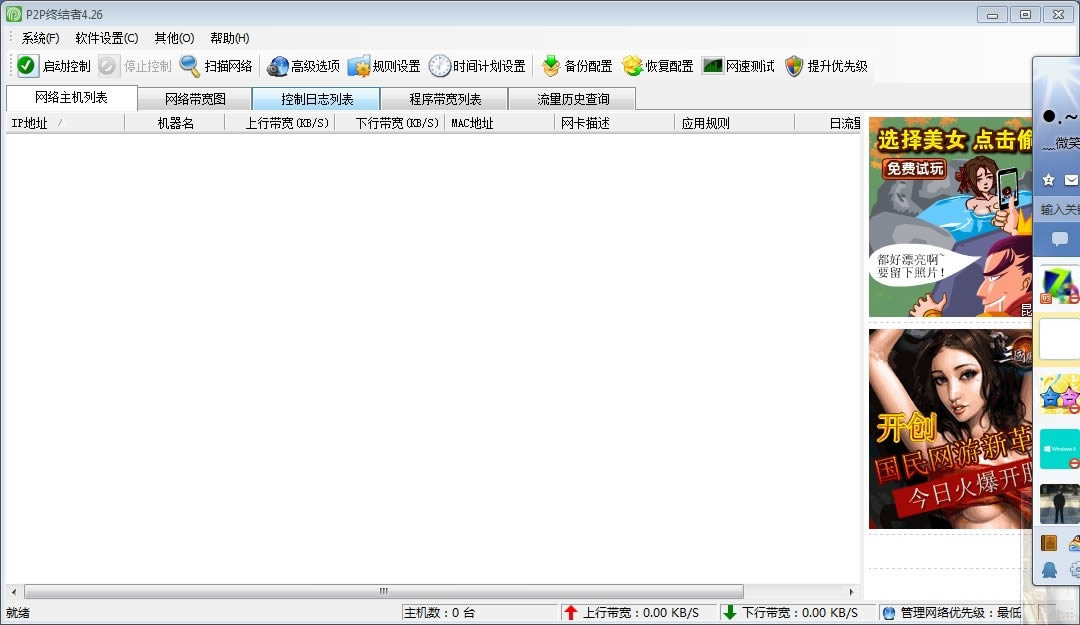Click 备份配置 backup config icon
The height and width of the screenshot is (625, 1080).
(x=551, y=66)
